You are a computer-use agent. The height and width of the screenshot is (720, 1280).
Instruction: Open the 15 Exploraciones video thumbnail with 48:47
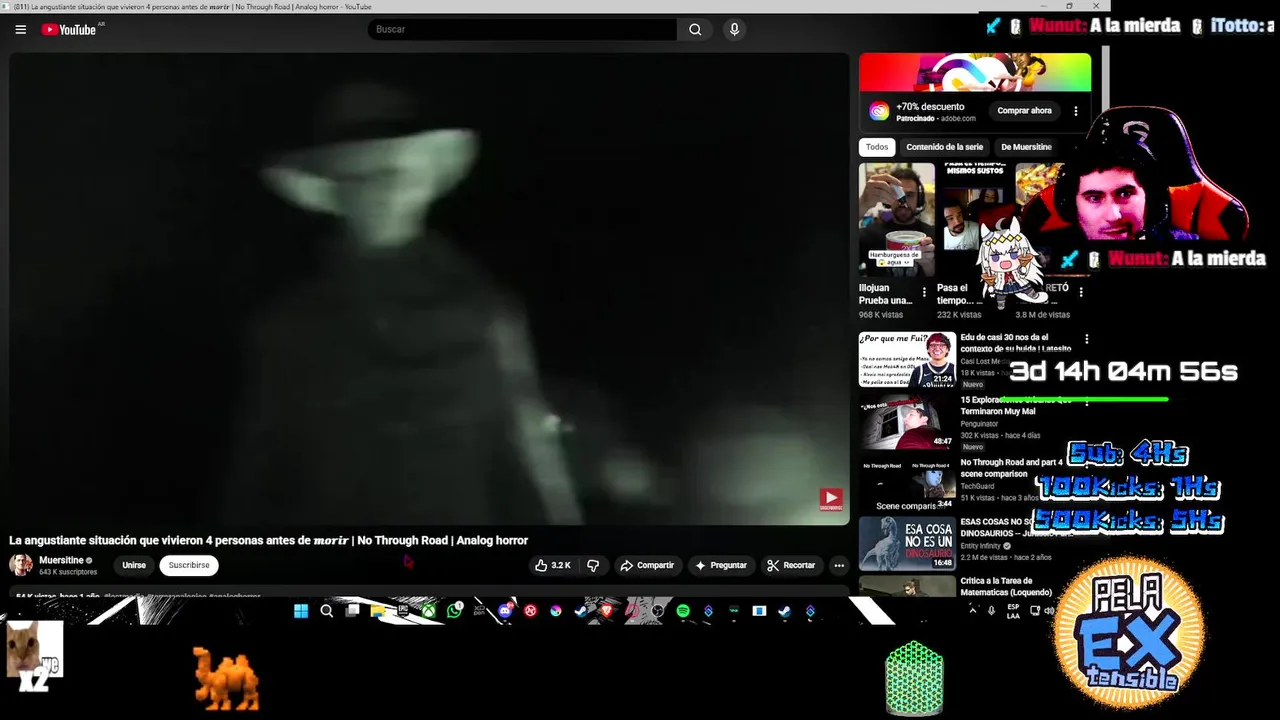coord(907,423)
